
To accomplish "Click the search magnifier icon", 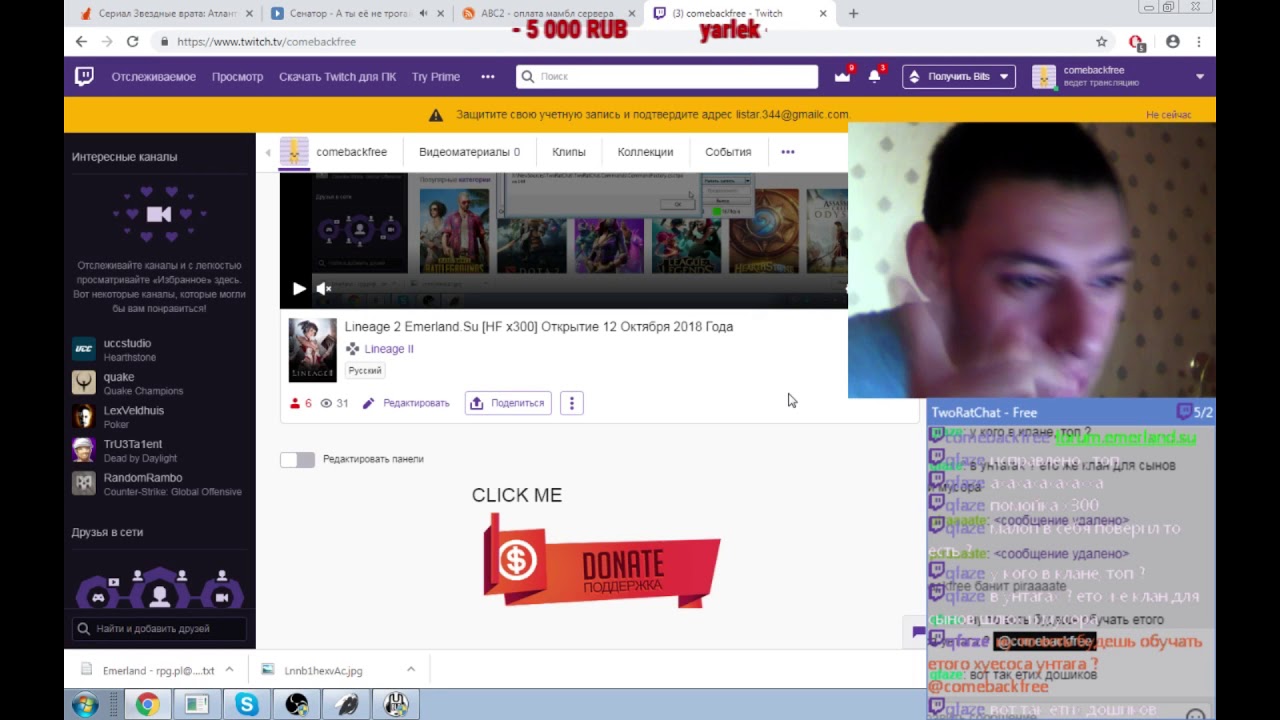I will (x=527, y=76).
